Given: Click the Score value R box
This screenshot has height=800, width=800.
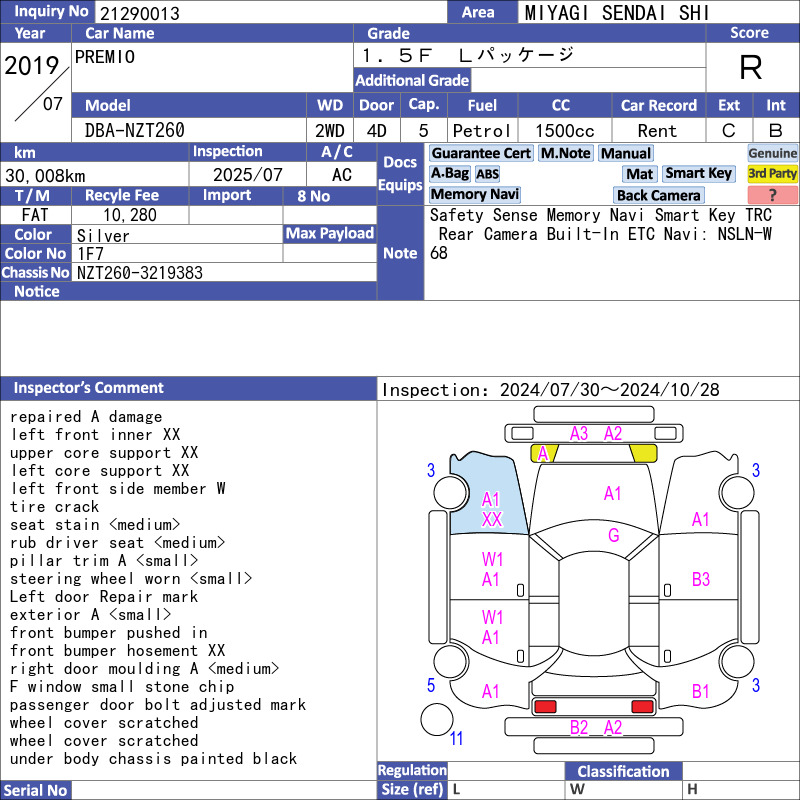Looking at the screenshot, I should coord(750,68).
